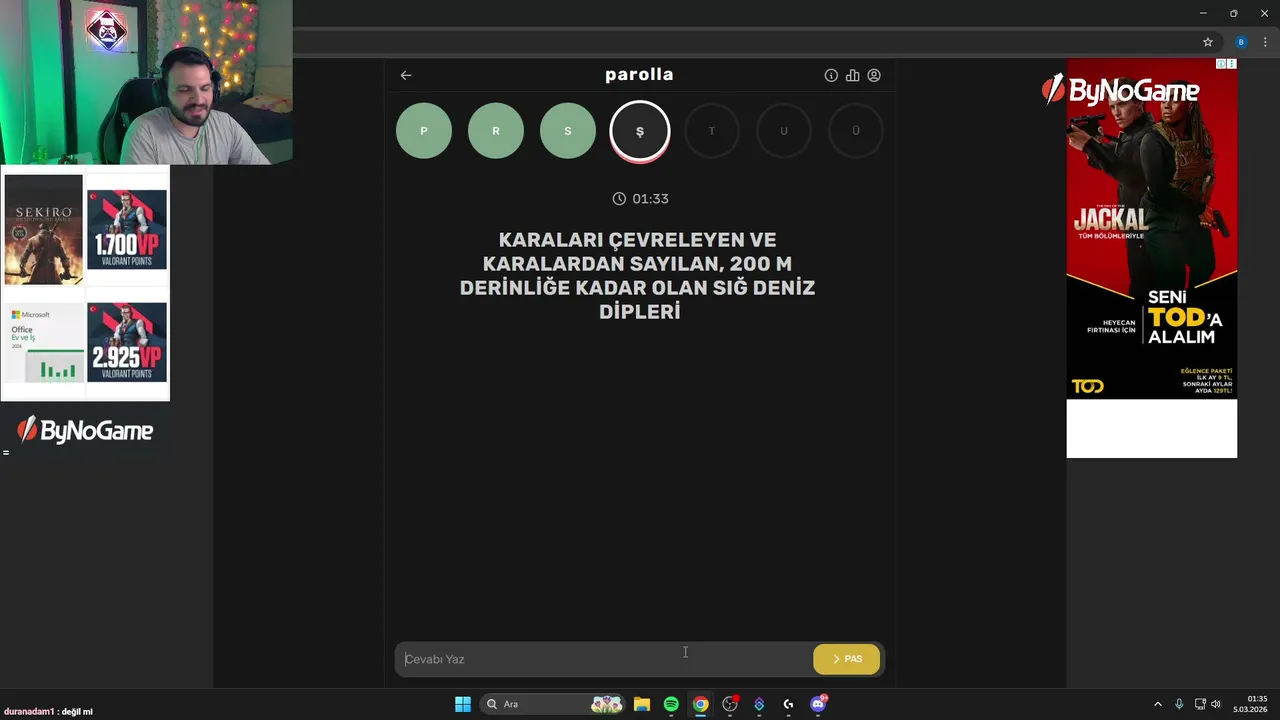Select the letter P circle

point(424,131)
